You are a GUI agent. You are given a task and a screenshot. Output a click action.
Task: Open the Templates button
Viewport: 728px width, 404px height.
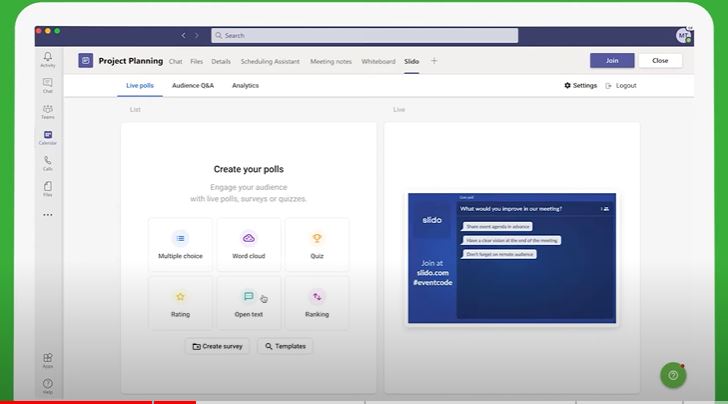click(285, 346)
